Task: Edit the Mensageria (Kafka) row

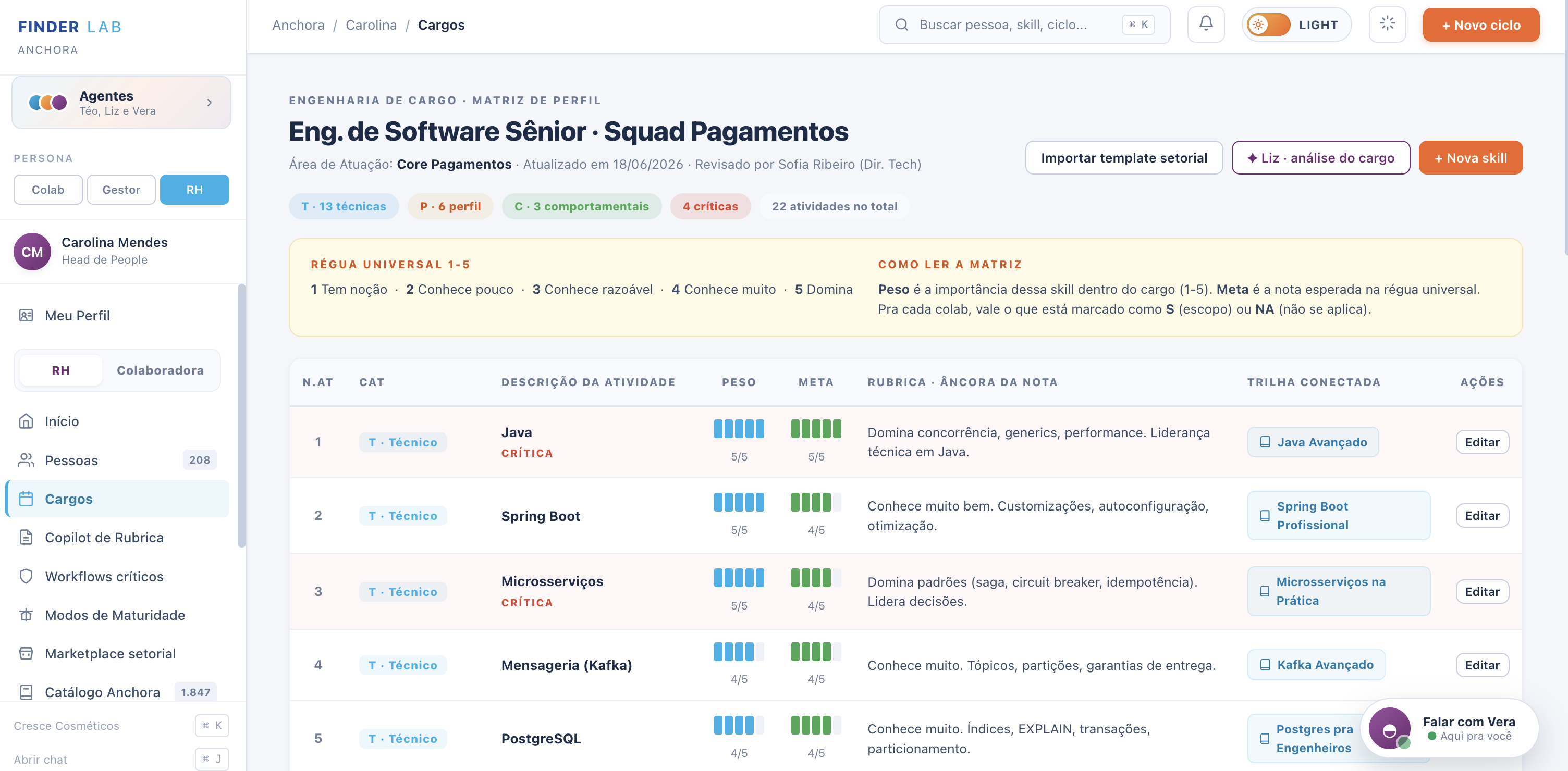Action: (x=1482, y=665)
